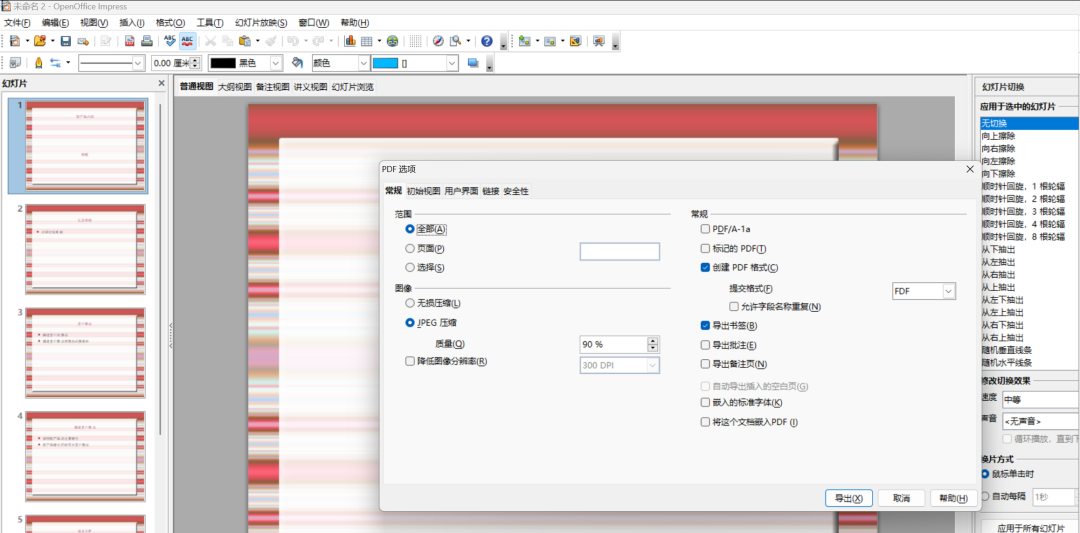Open the 幻灯片放映(S) menu

[261, 23]
